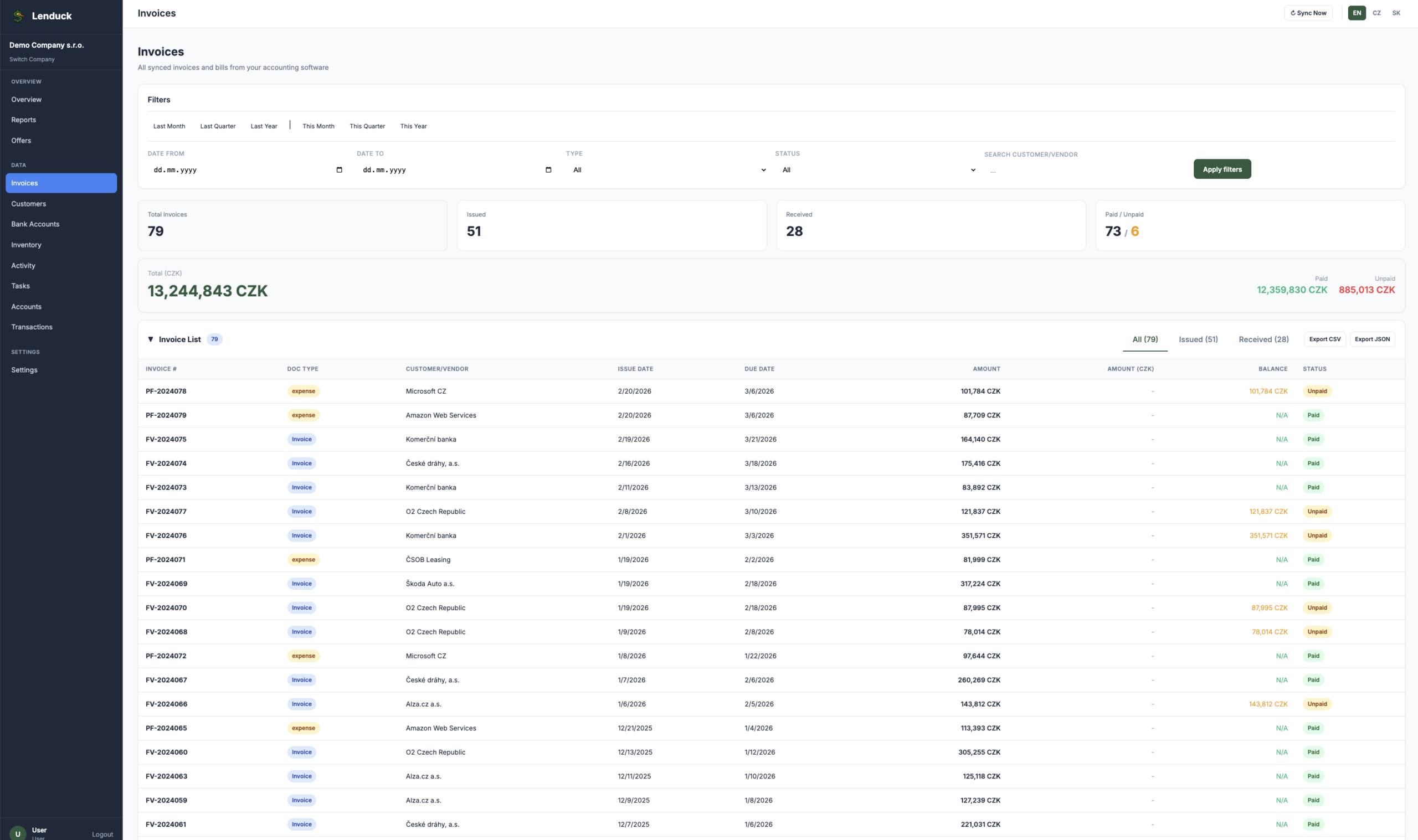1418x840 pixels.
Task: Open the Status filter dropdown
Action: [878, 170]
